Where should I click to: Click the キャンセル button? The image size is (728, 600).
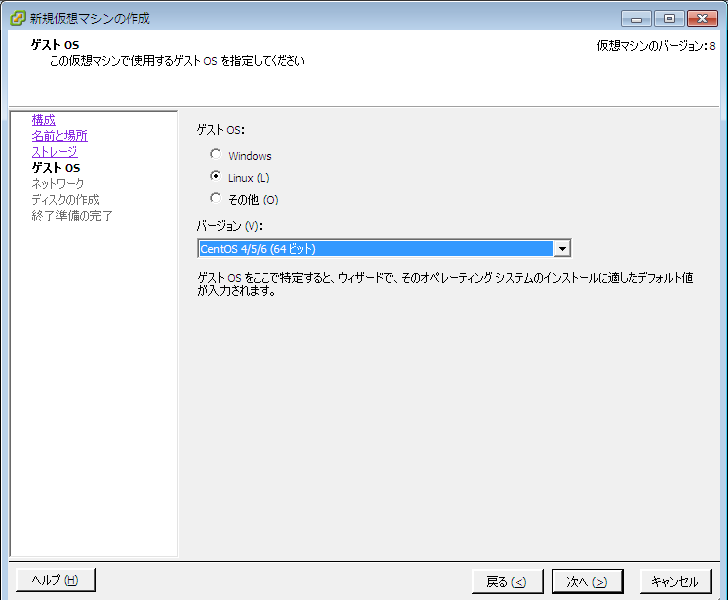click(x=676, y=581)
